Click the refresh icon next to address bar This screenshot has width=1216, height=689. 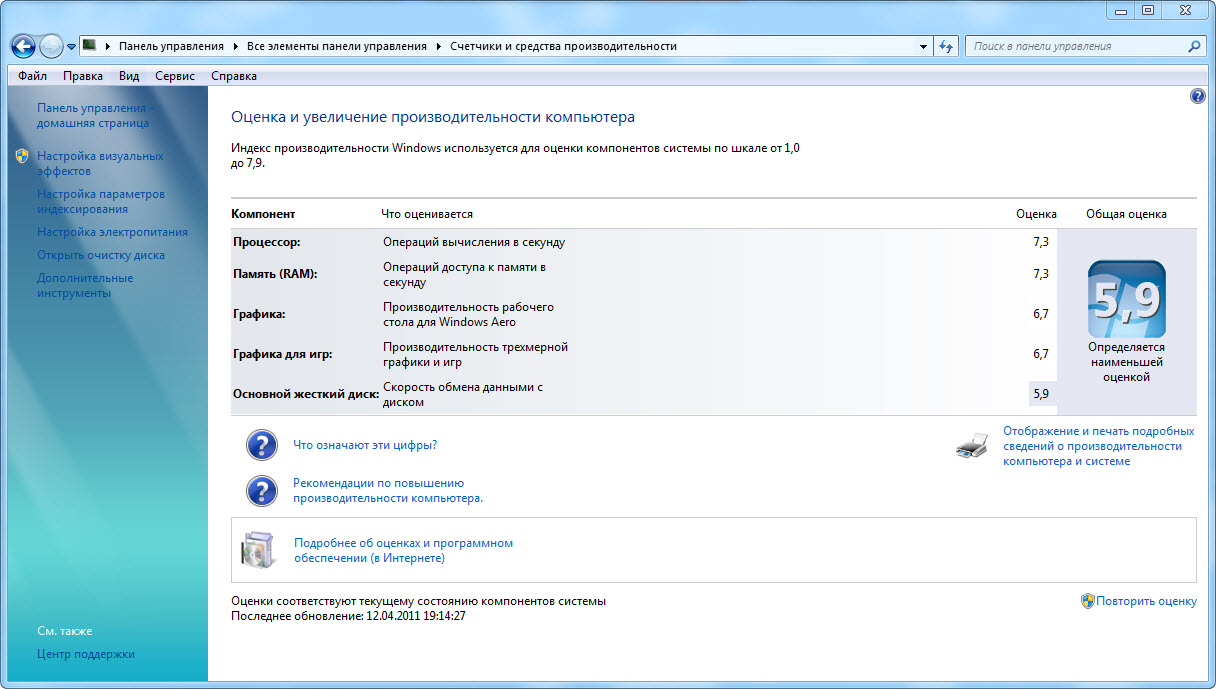947,46
